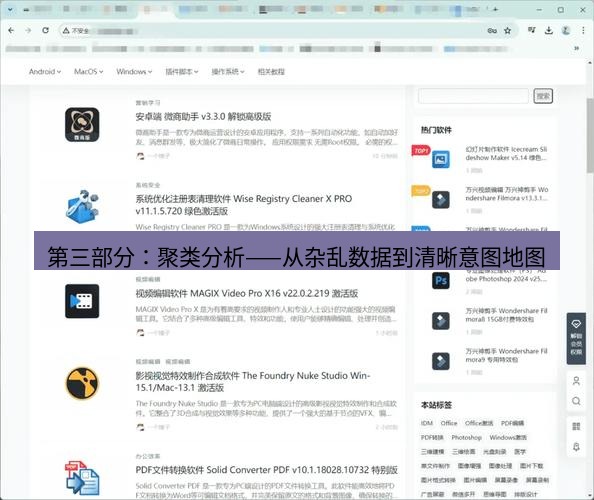Image resolution: width=594 pixels, height=500 pixels.
Task: Select the Photoshop tag
Action: [466, 438]
